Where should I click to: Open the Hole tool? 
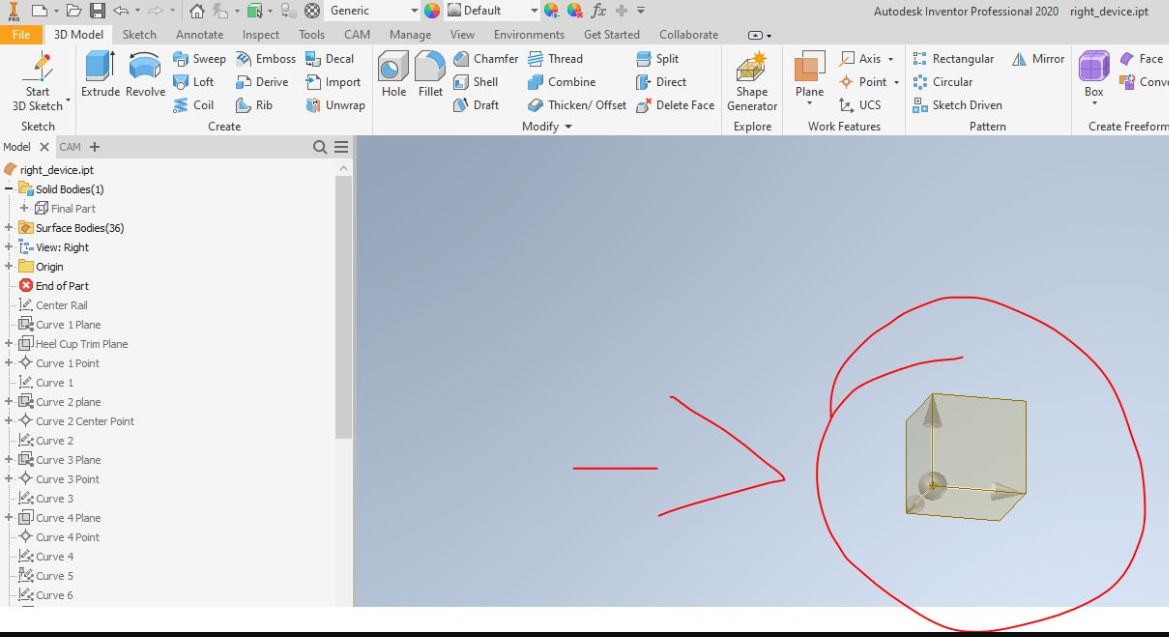pos(393,75)
